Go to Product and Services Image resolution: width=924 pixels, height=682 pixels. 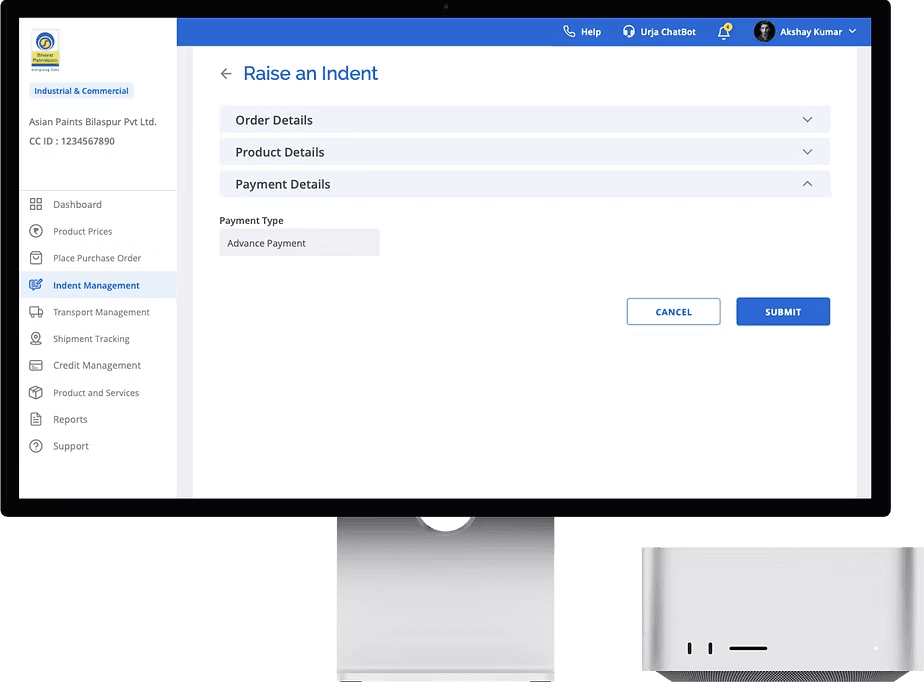click(98, 393)
